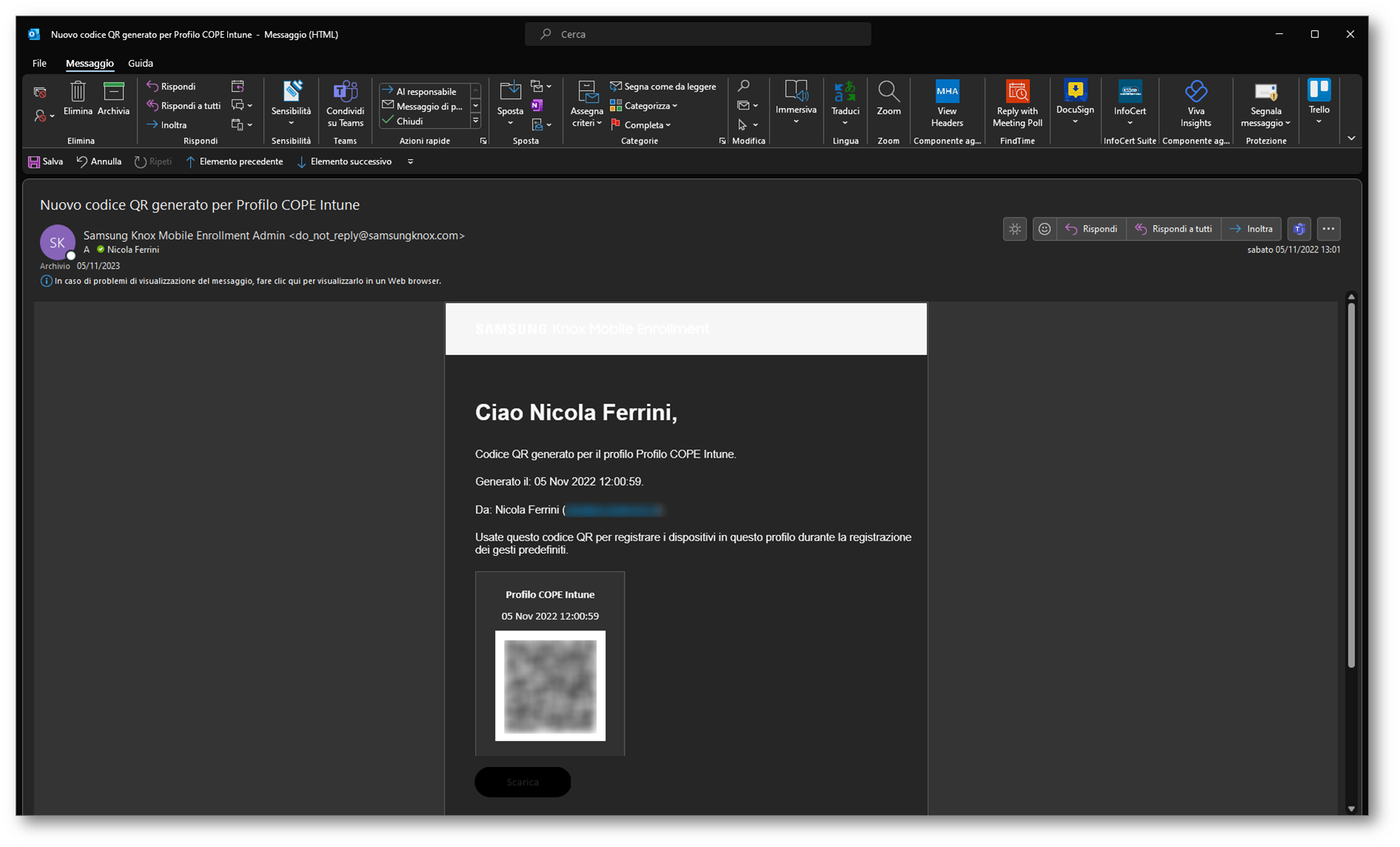Open the Traduci translate menu
The image size is (1400, 847).
pyautogui.click(x=845, y=104)
